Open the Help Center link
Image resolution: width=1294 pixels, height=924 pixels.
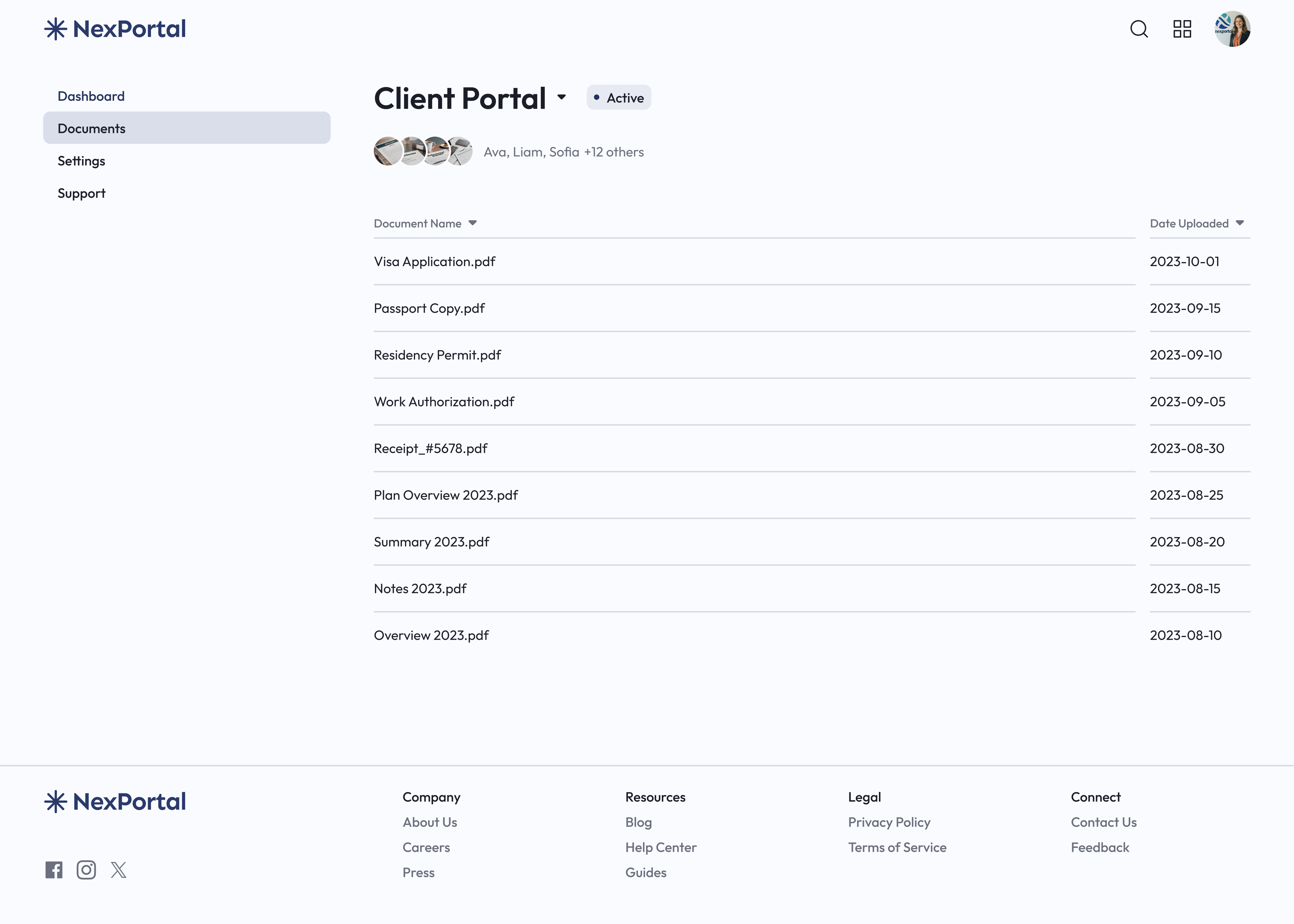(x=660, y=847)
